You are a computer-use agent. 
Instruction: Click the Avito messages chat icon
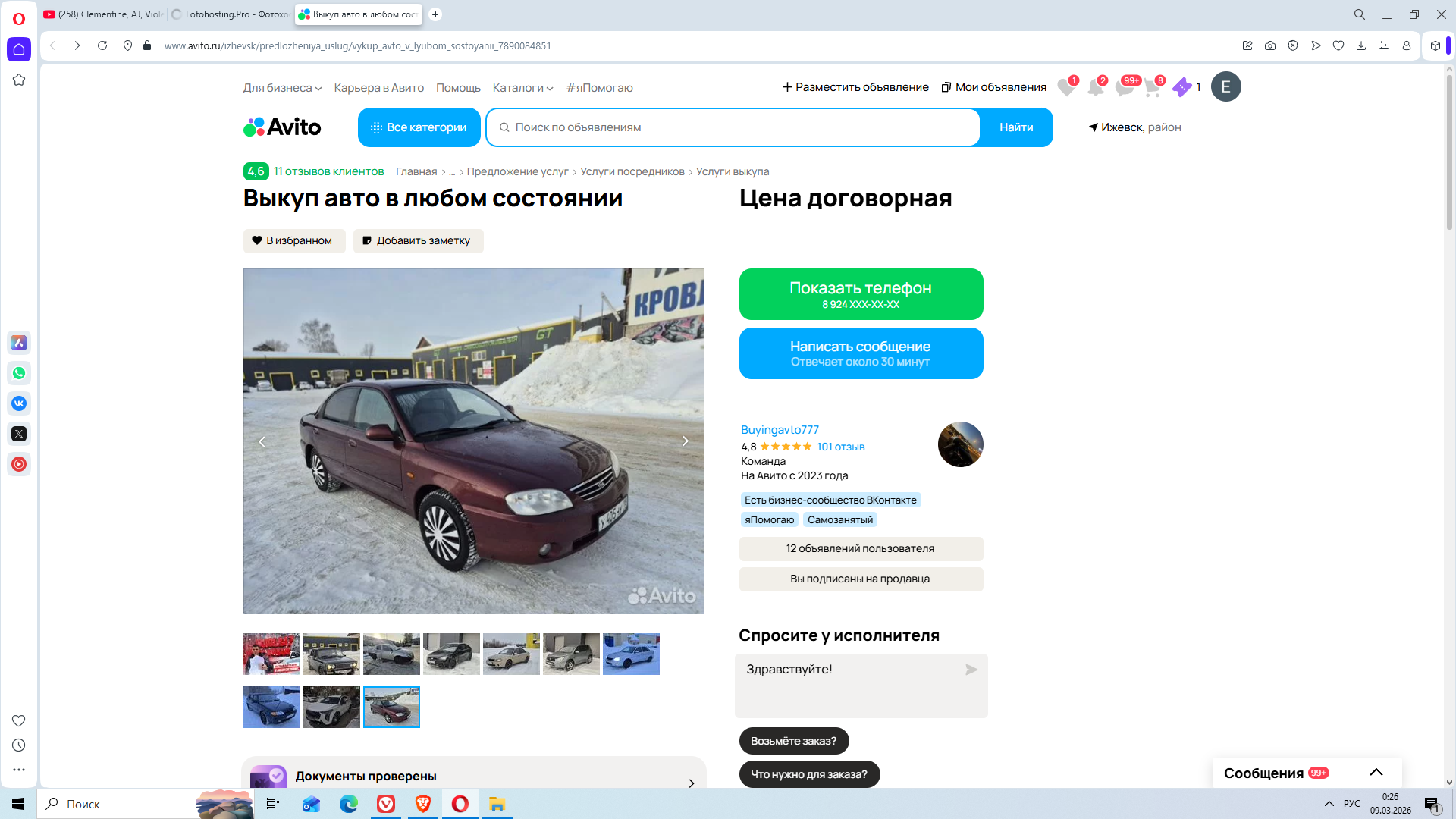pyautogui.click(x=1124, y=88)
